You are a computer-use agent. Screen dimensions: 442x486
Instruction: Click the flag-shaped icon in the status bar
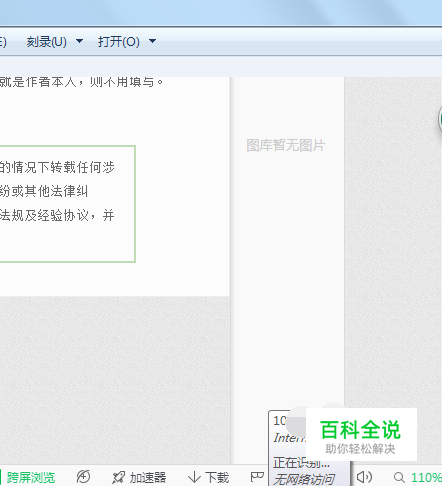[257, 477]
